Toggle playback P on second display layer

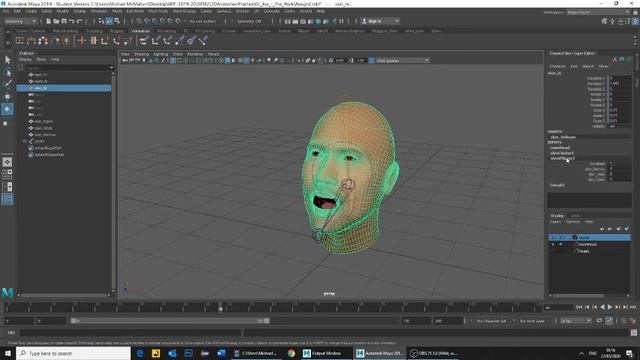coord(560,244)
